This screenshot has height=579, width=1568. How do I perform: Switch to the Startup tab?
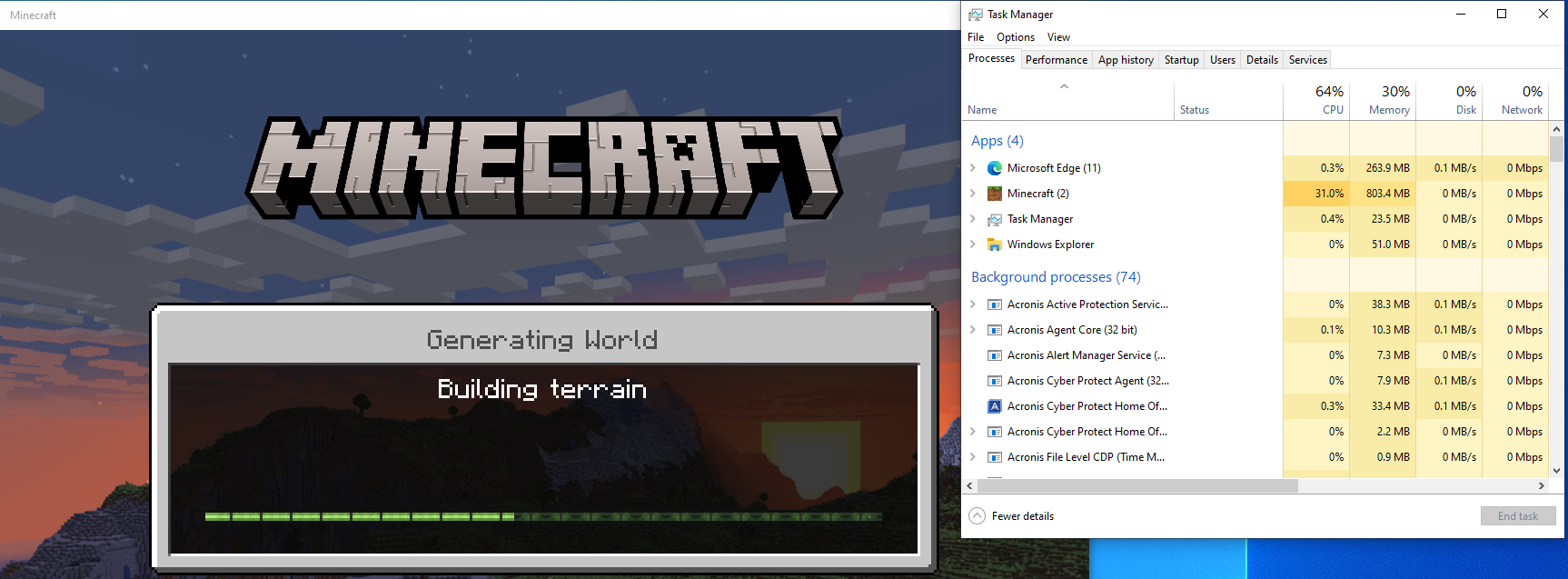point(1182,60)
